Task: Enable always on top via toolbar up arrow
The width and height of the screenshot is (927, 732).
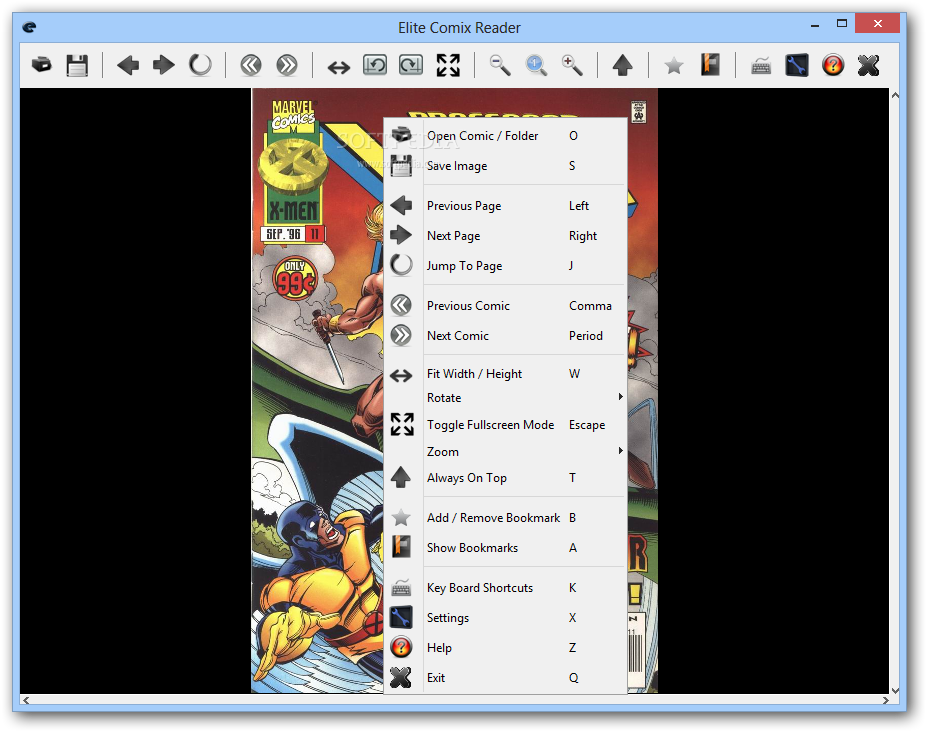Action: (623, 65)
